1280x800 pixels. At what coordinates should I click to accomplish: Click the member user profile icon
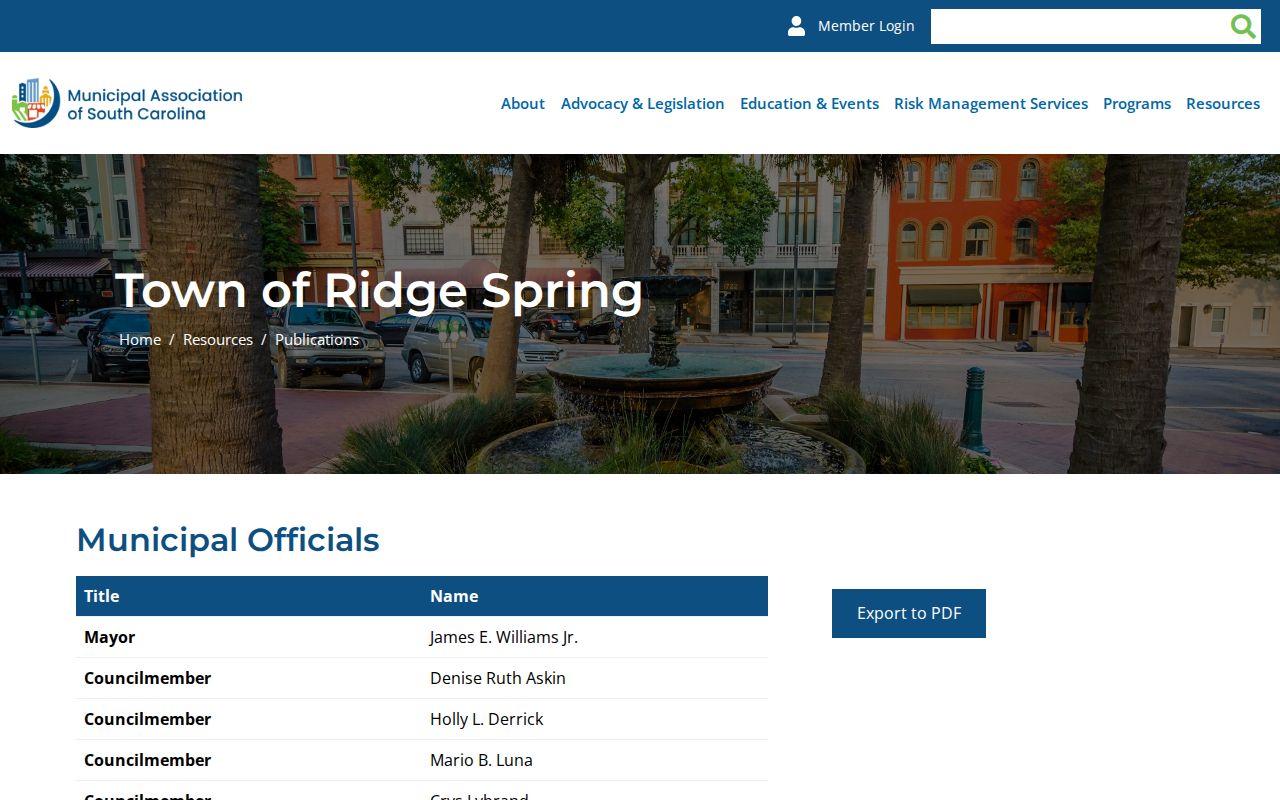point(796,26)
